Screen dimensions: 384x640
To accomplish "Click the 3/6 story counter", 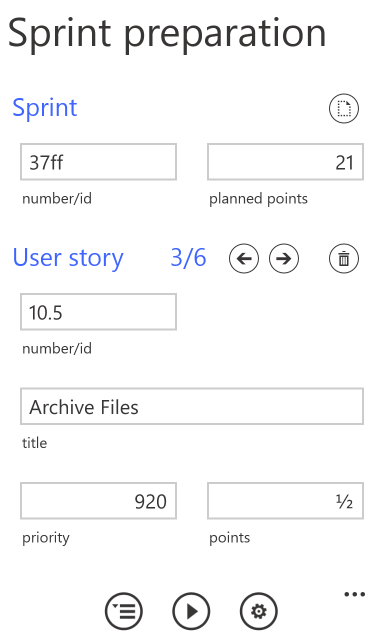I will tap(188, 258).
